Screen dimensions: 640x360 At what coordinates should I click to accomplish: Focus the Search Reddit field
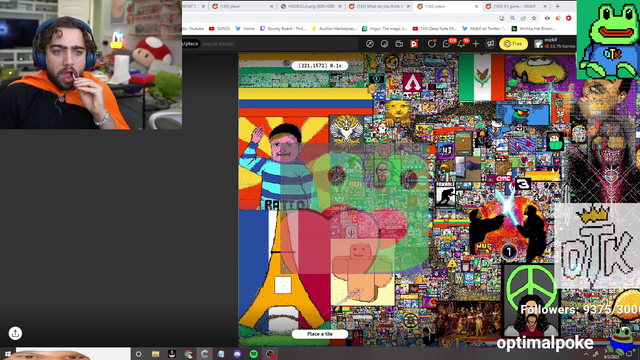[278, 44]
